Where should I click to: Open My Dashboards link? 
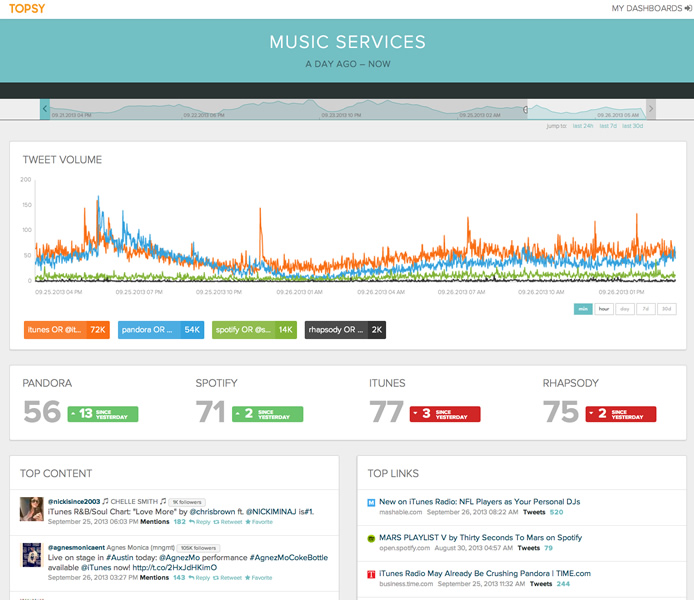click(647, 8)
